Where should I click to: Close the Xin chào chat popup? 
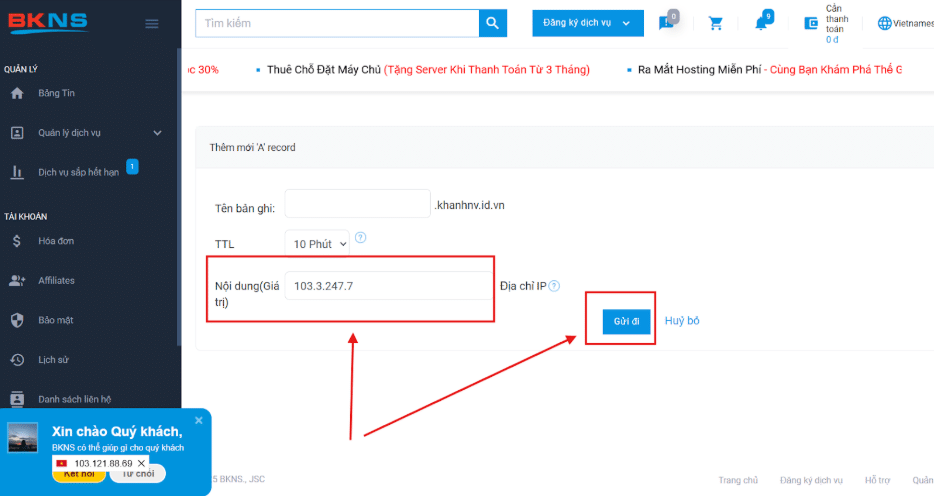click(199, 420)
